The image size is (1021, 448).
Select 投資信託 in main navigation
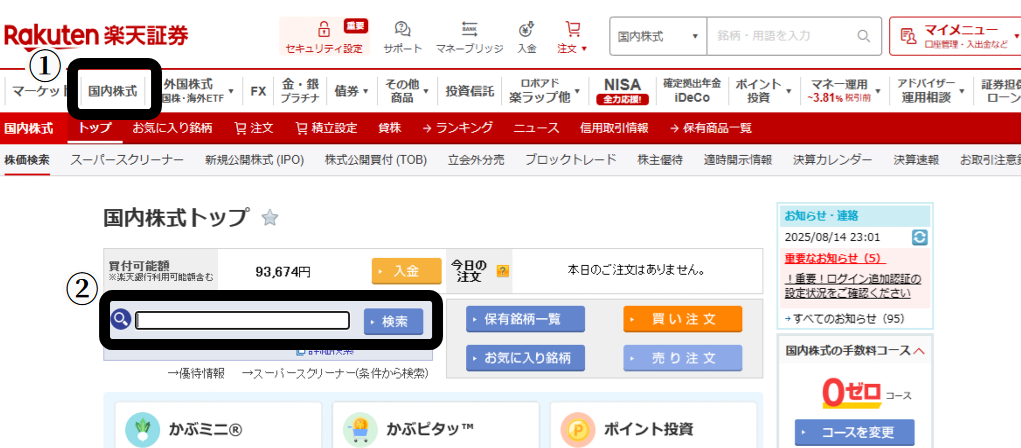[469, 91]
